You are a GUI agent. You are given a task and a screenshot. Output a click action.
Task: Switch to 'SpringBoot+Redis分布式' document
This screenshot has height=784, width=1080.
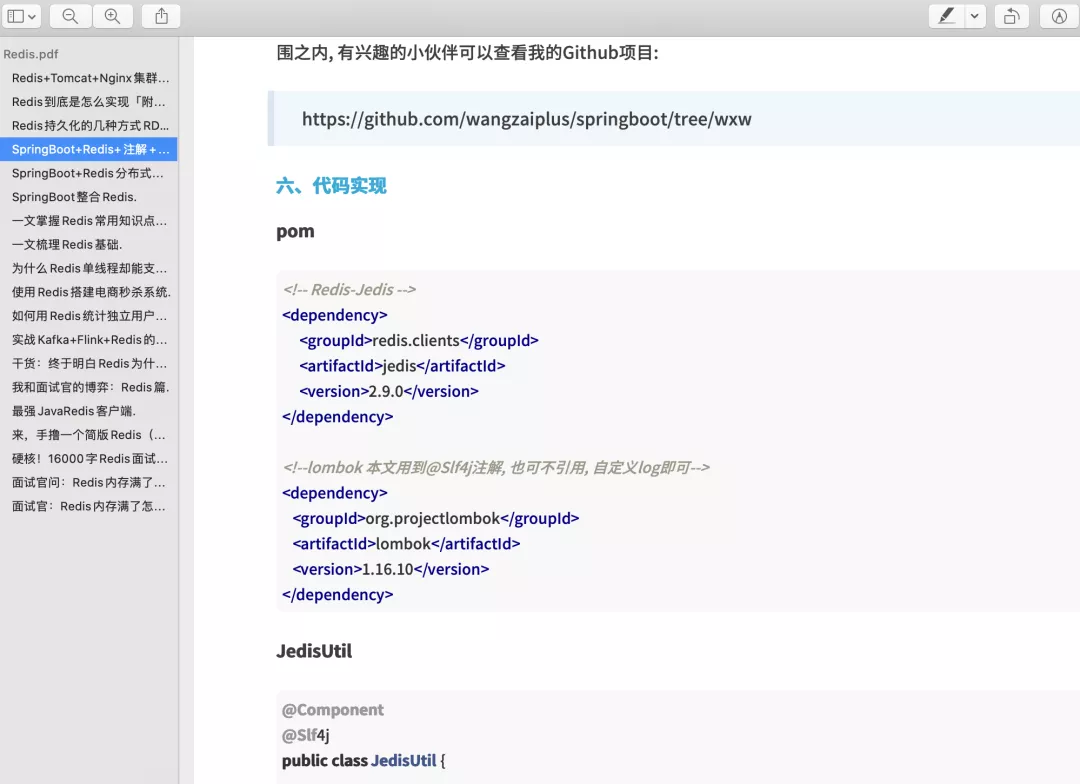pos(87,173)
